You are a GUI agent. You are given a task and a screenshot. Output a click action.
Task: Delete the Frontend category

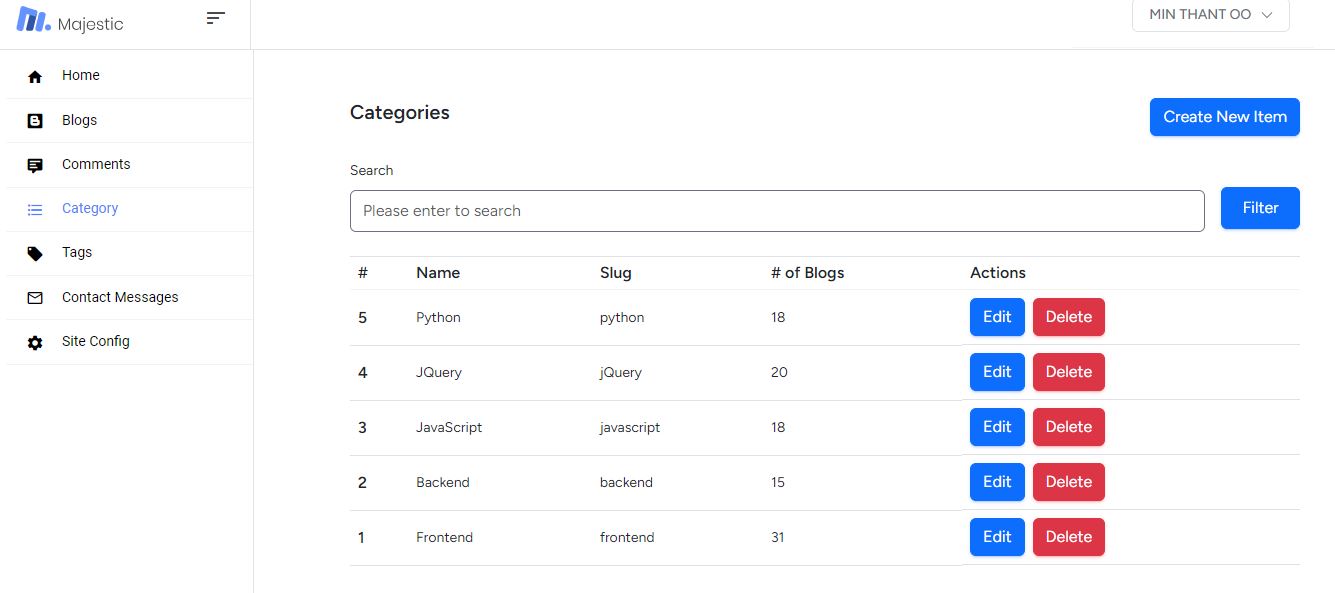point(1068,537)
